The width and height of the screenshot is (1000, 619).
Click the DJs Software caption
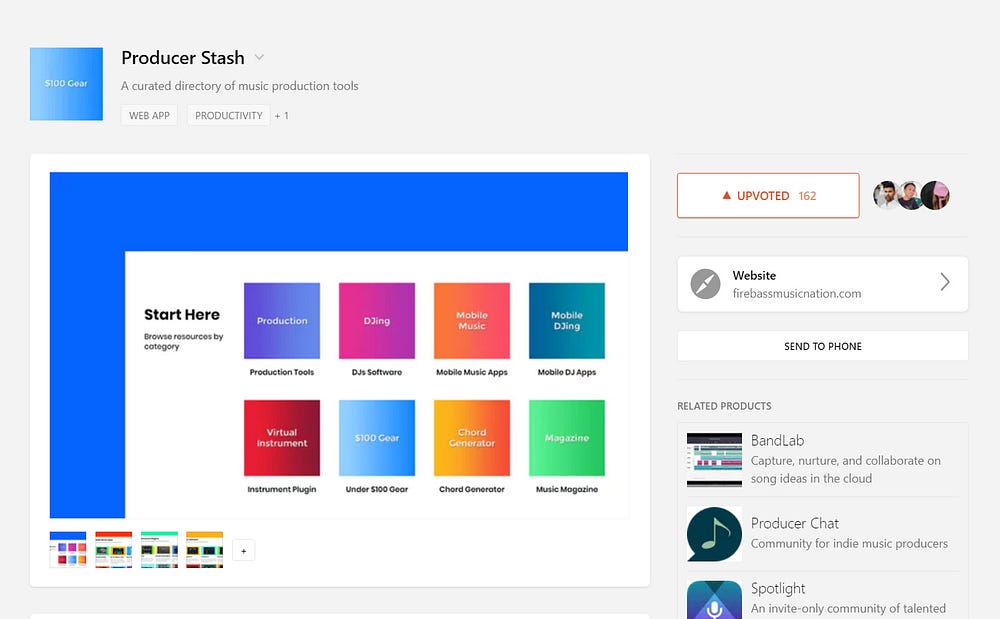pyautogui.click(x=377, y=372)
